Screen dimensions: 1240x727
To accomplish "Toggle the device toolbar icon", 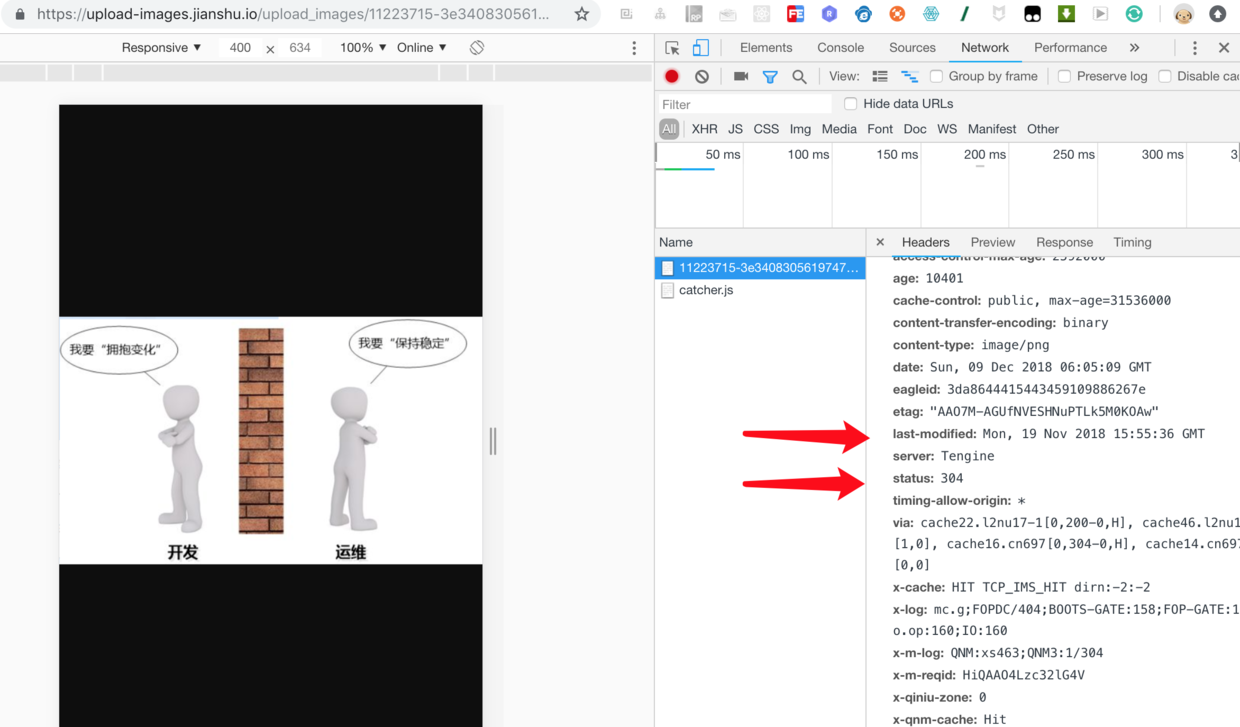I will pos(701,48).
